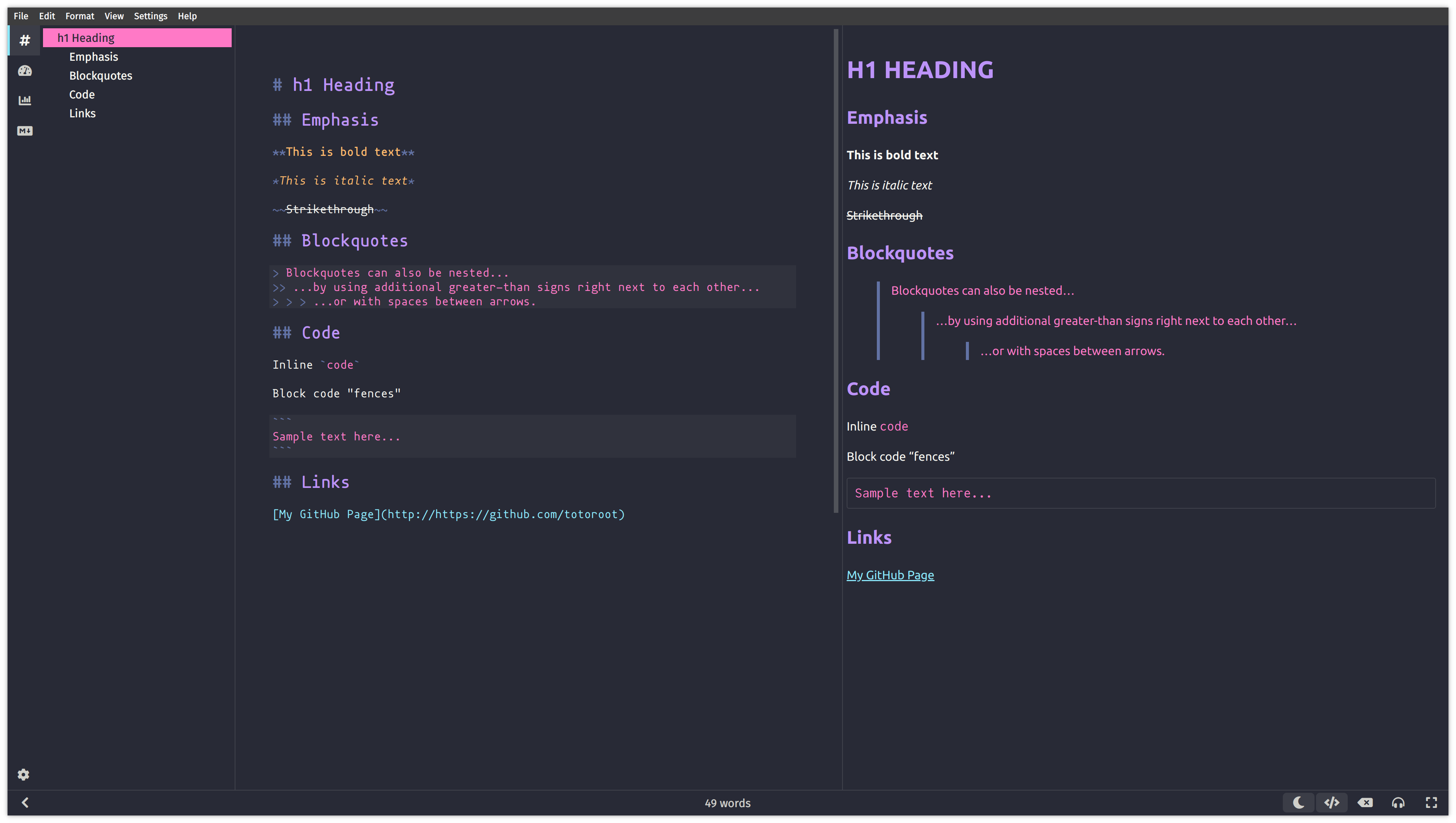Open the document statistics chart tab
This screenshot has height=823, width=1456.
(x=24, y=101)
